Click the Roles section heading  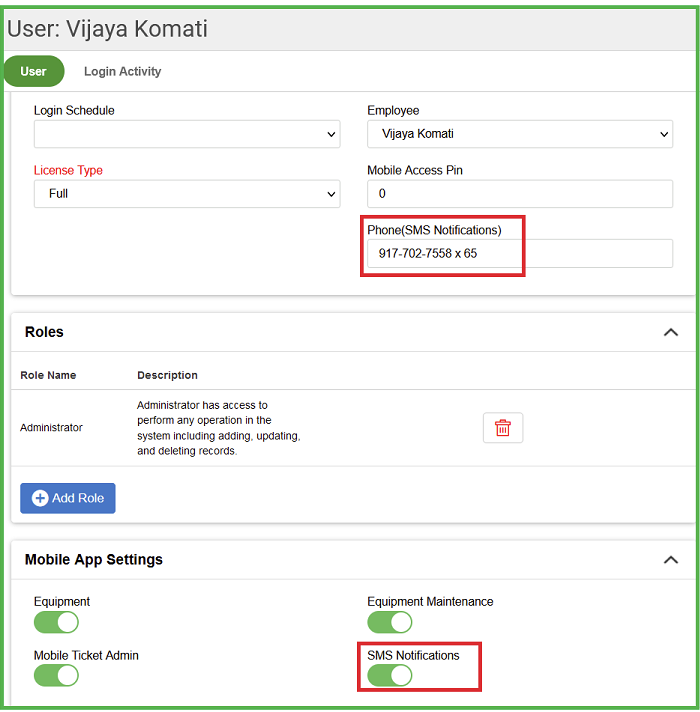tap(44, 332)
